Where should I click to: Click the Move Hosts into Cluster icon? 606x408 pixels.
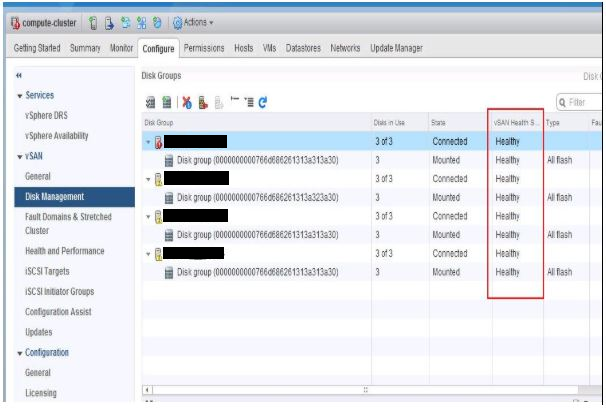click(x=109, y=23)
